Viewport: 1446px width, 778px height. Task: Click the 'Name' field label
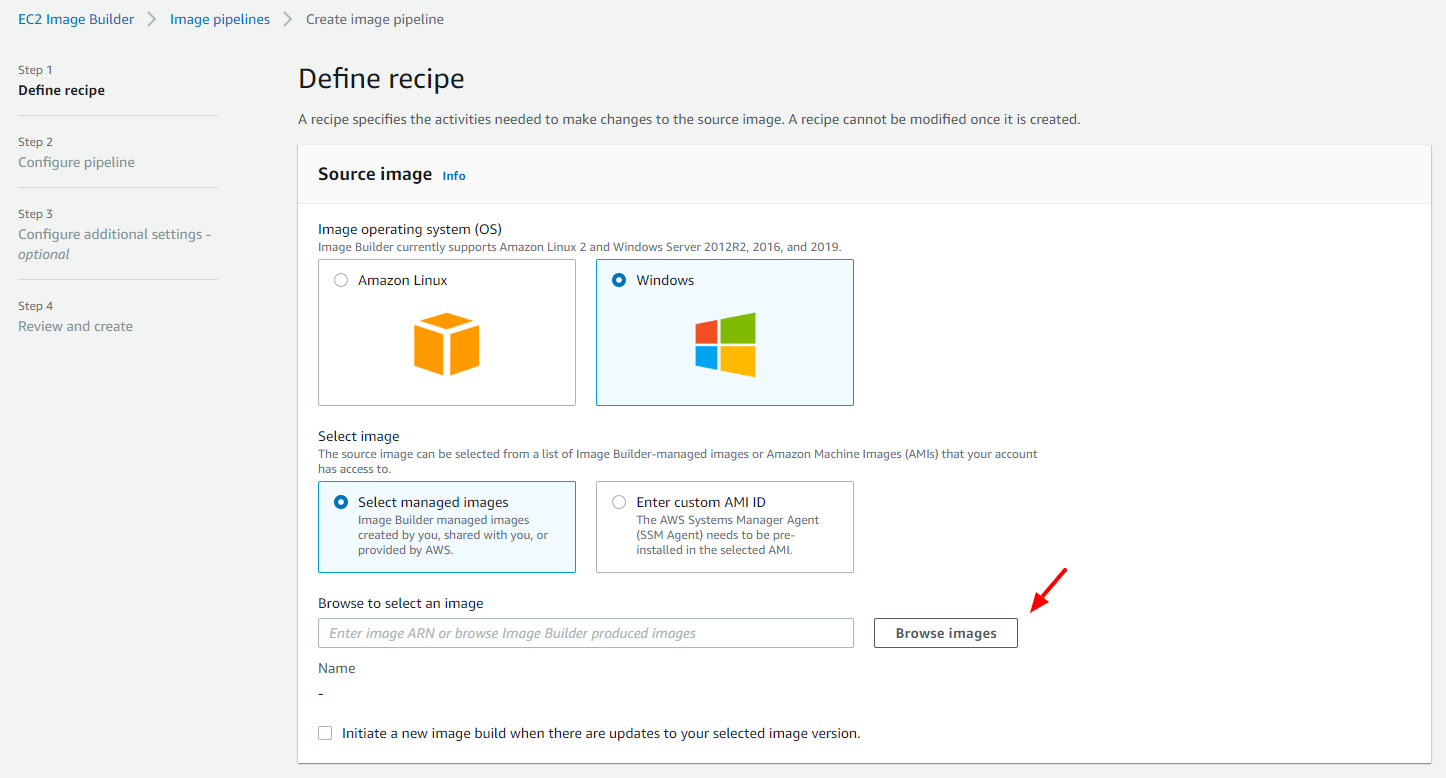(x=336, y=668)
